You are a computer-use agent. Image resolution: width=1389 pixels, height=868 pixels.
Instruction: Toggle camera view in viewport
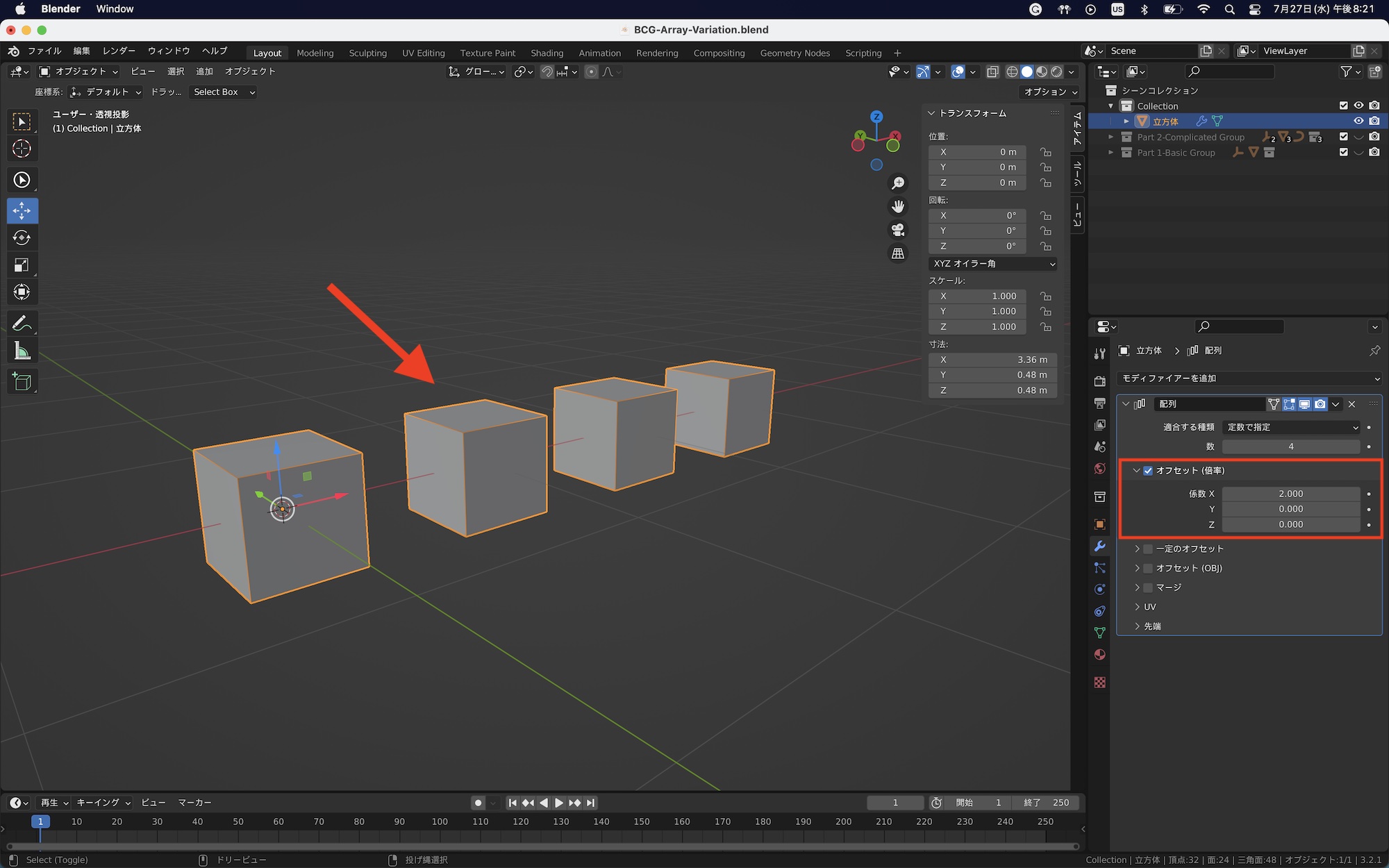(x=898, y=230)
